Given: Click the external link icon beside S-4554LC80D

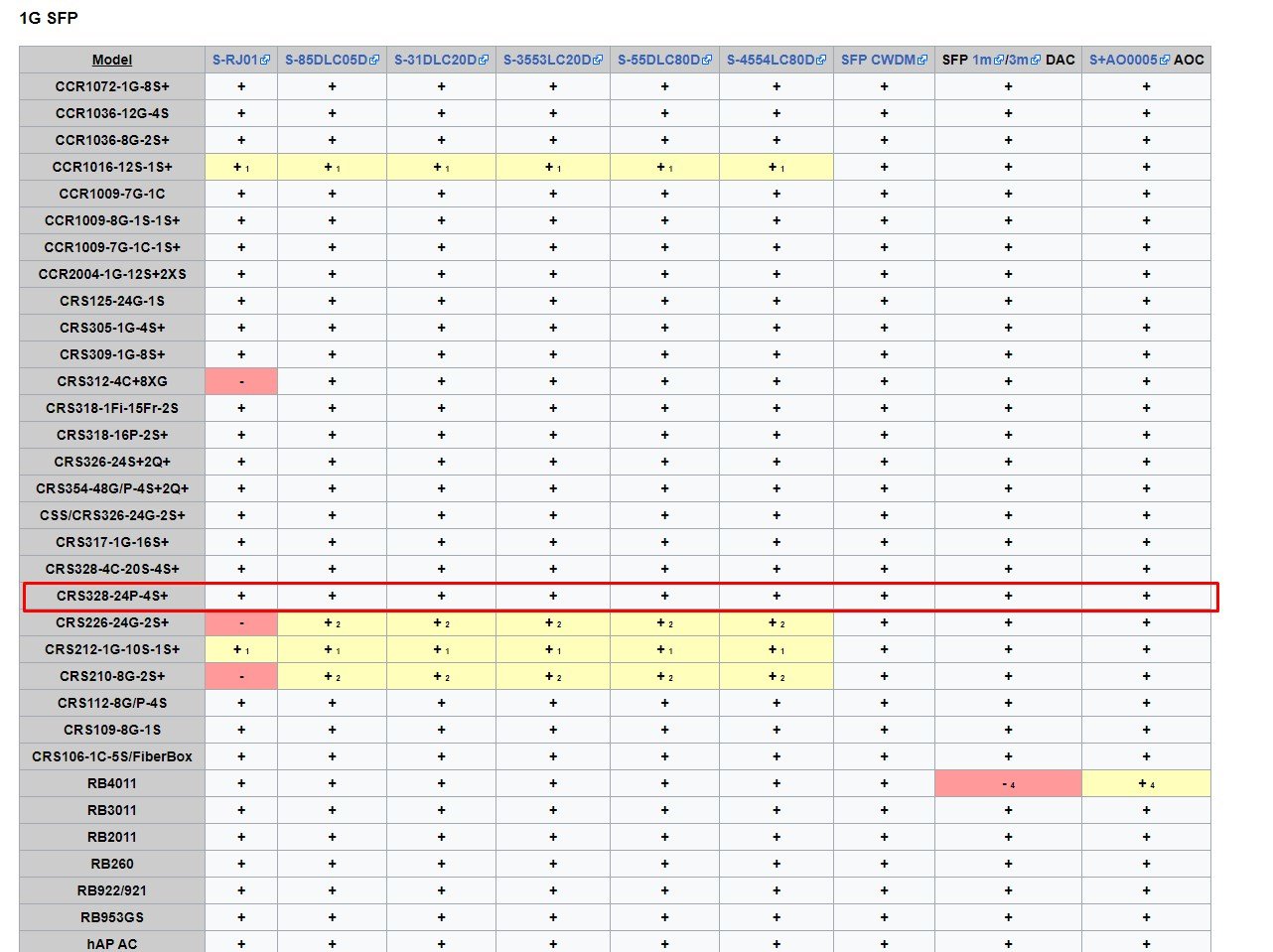Looking at the screenshot, I should pos(821,60).
